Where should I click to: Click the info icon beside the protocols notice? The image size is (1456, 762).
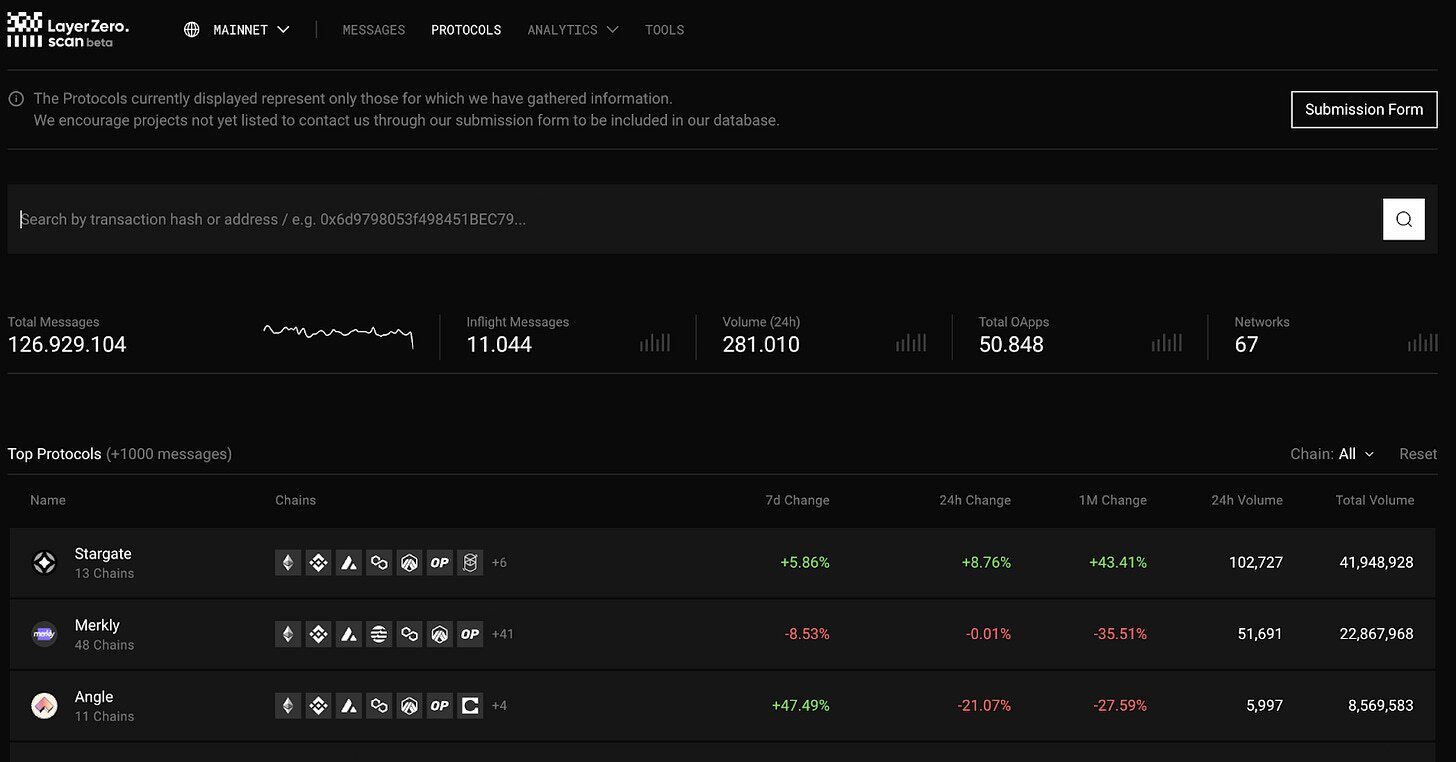point(16,99)
